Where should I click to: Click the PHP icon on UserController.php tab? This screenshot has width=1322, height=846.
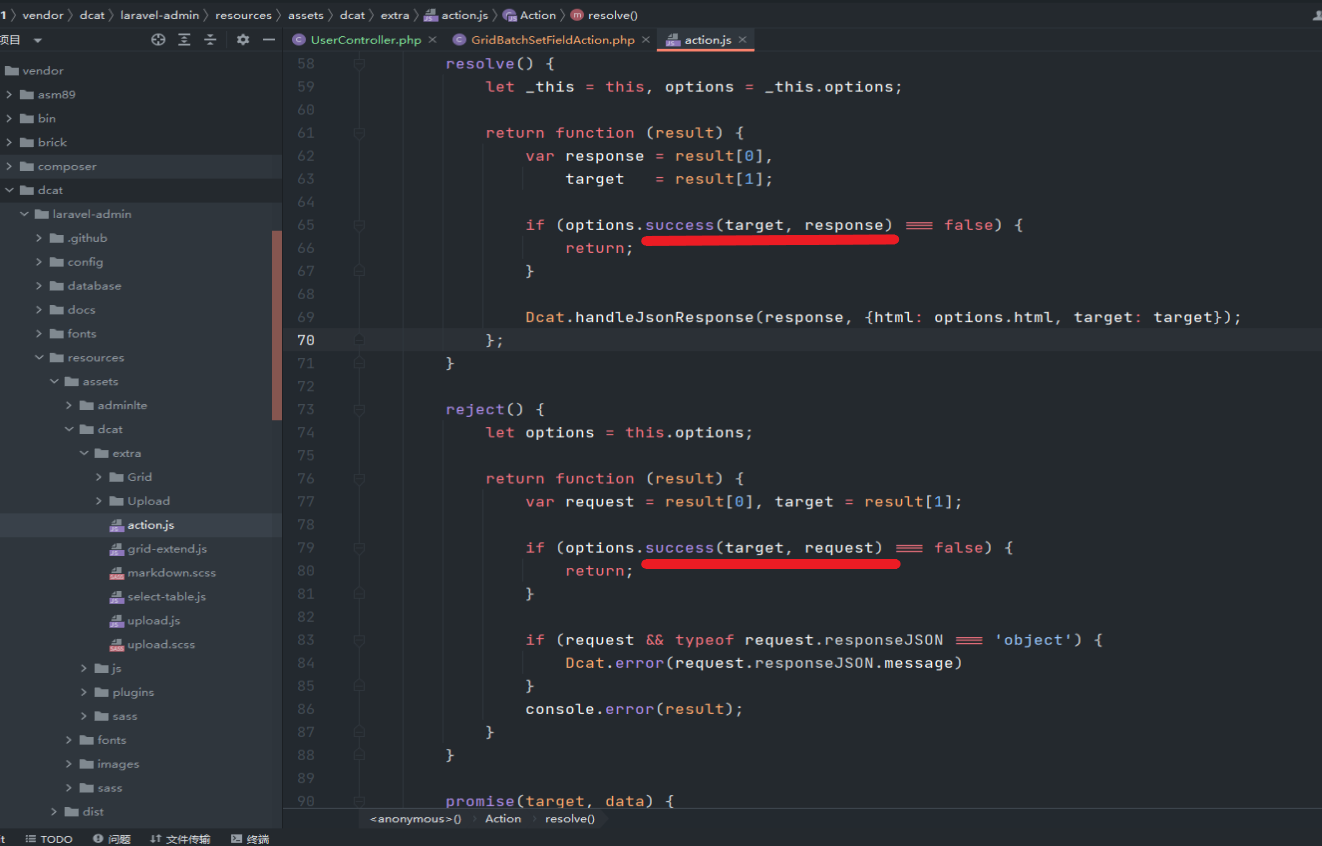click(298, 40)
